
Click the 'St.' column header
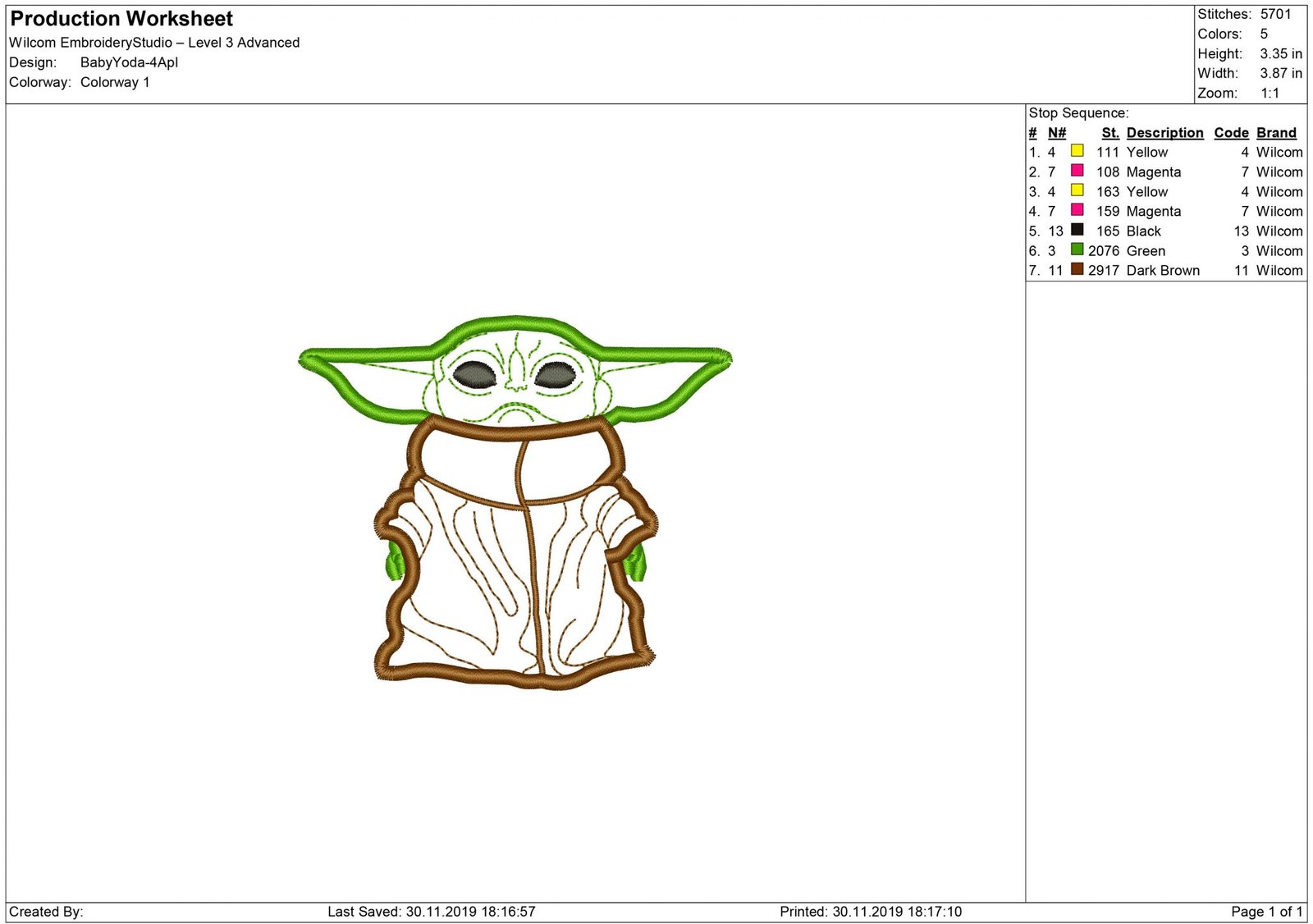(1110, 133)
